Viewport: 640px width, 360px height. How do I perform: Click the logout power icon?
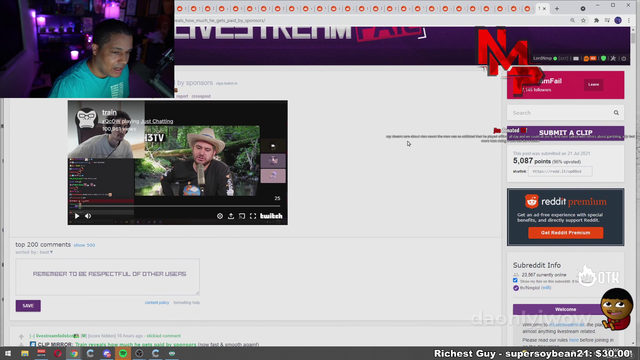point(623,59)
